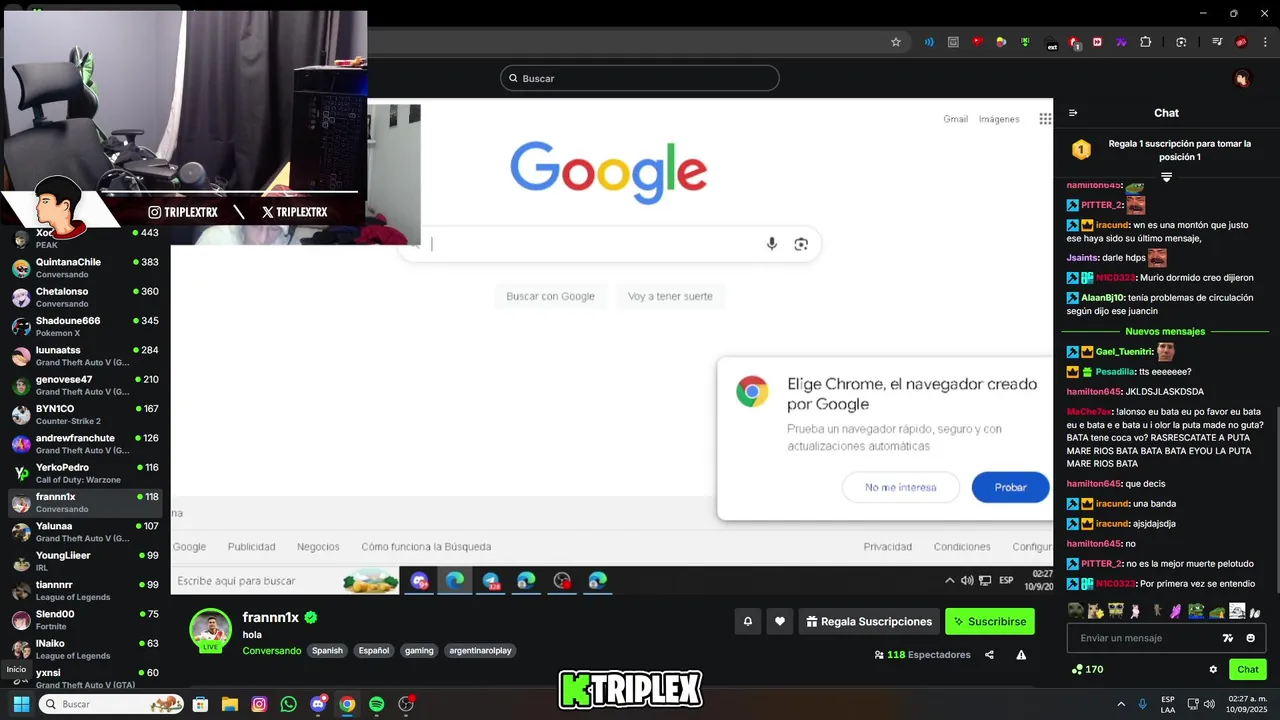Click the notification bell for frannn1x

point(747,621)
